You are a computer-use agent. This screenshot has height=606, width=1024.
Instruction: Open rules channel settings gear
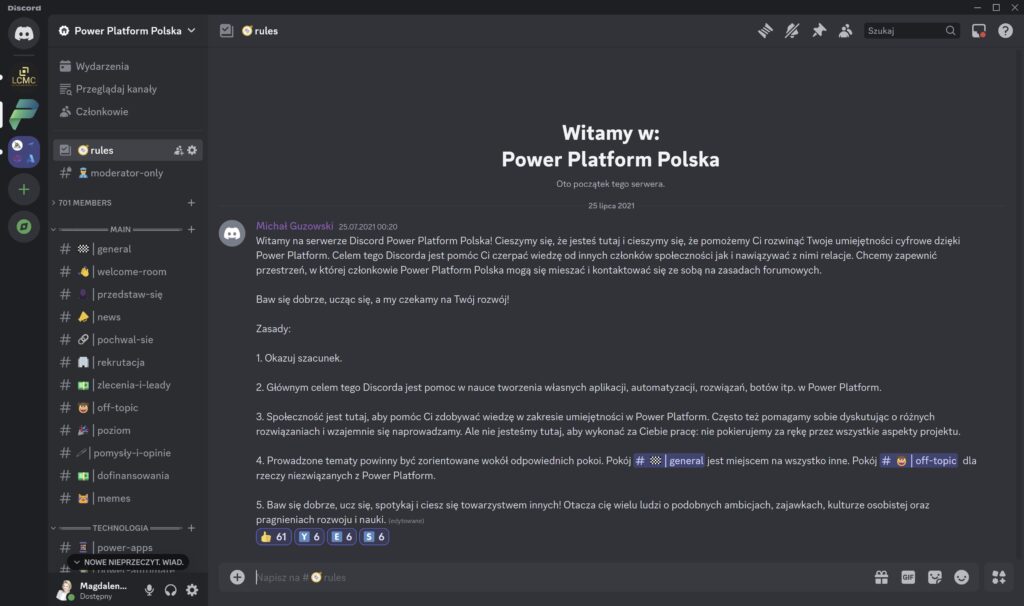(192, 150)
